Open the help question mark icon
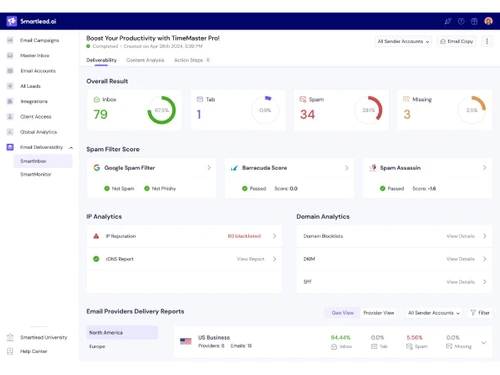This screenshot has width=500, height=375. click(461, 21)
